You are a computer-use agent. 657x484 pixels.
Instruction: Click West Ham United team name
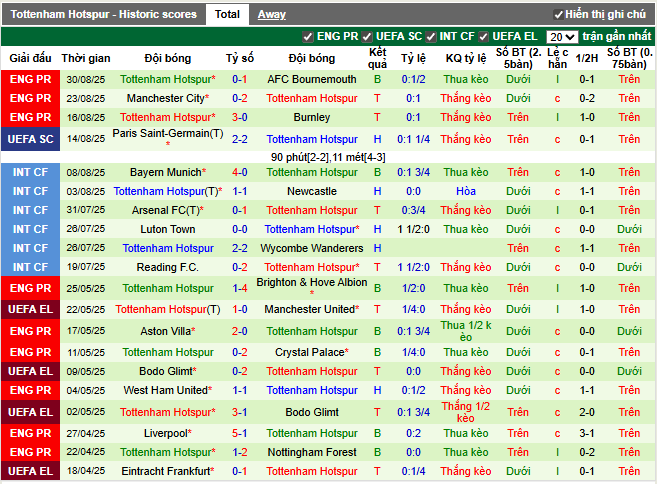pyautogui.click(x=166, y=391)
